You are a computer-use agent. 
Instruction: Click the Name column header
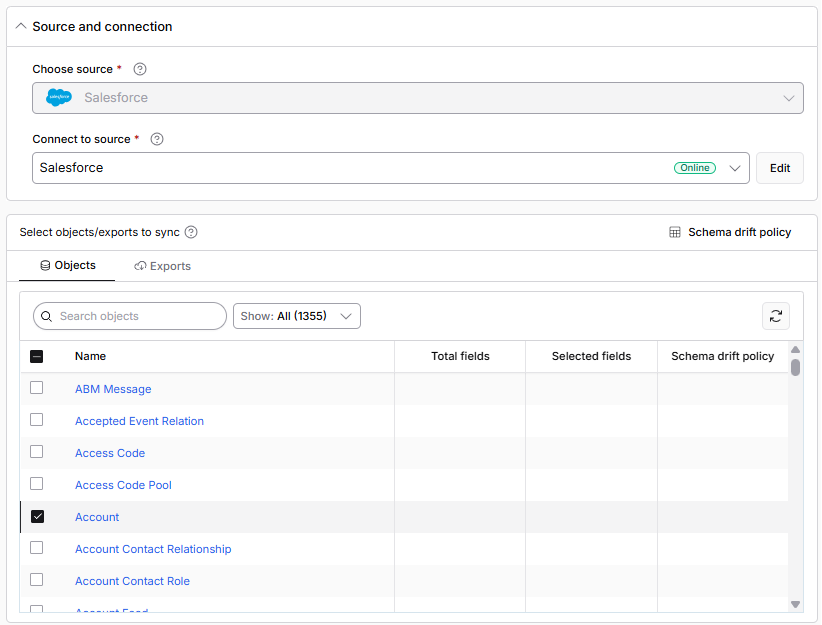90,356
